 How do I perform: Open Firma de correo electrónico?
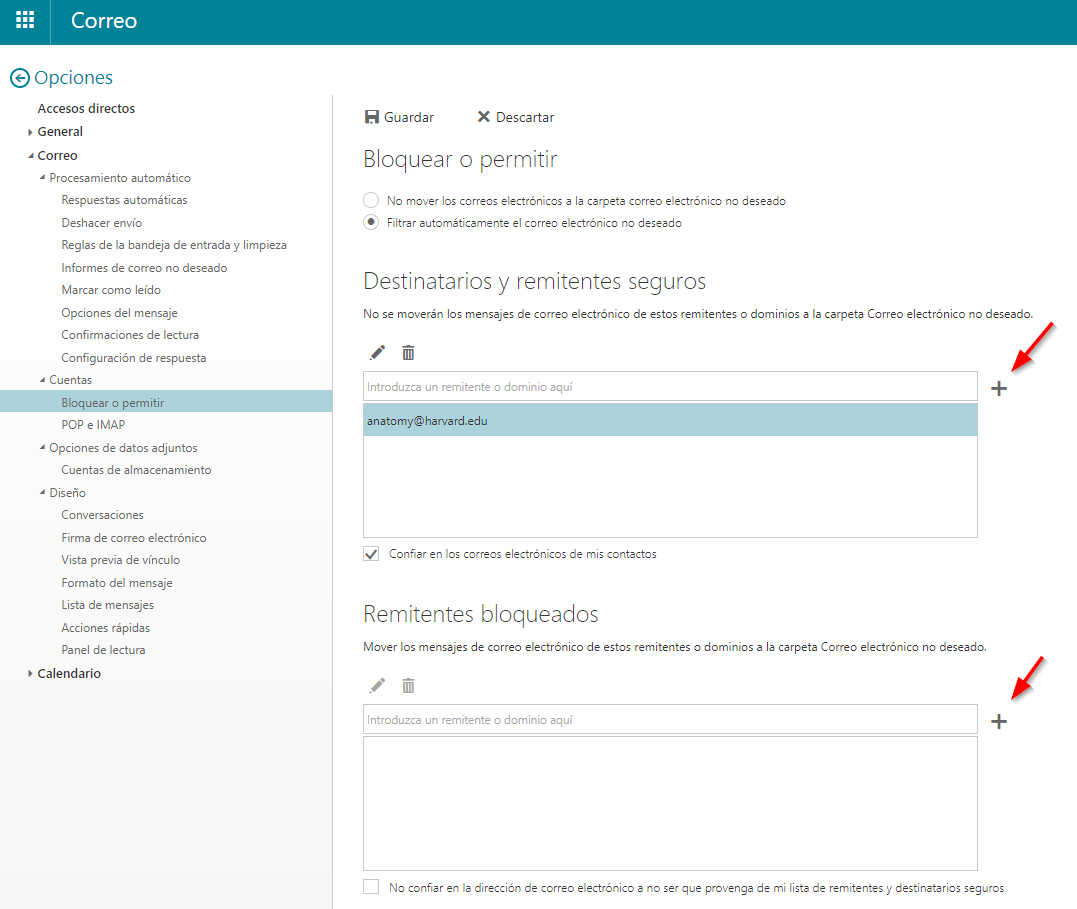(x=134, y=537)
